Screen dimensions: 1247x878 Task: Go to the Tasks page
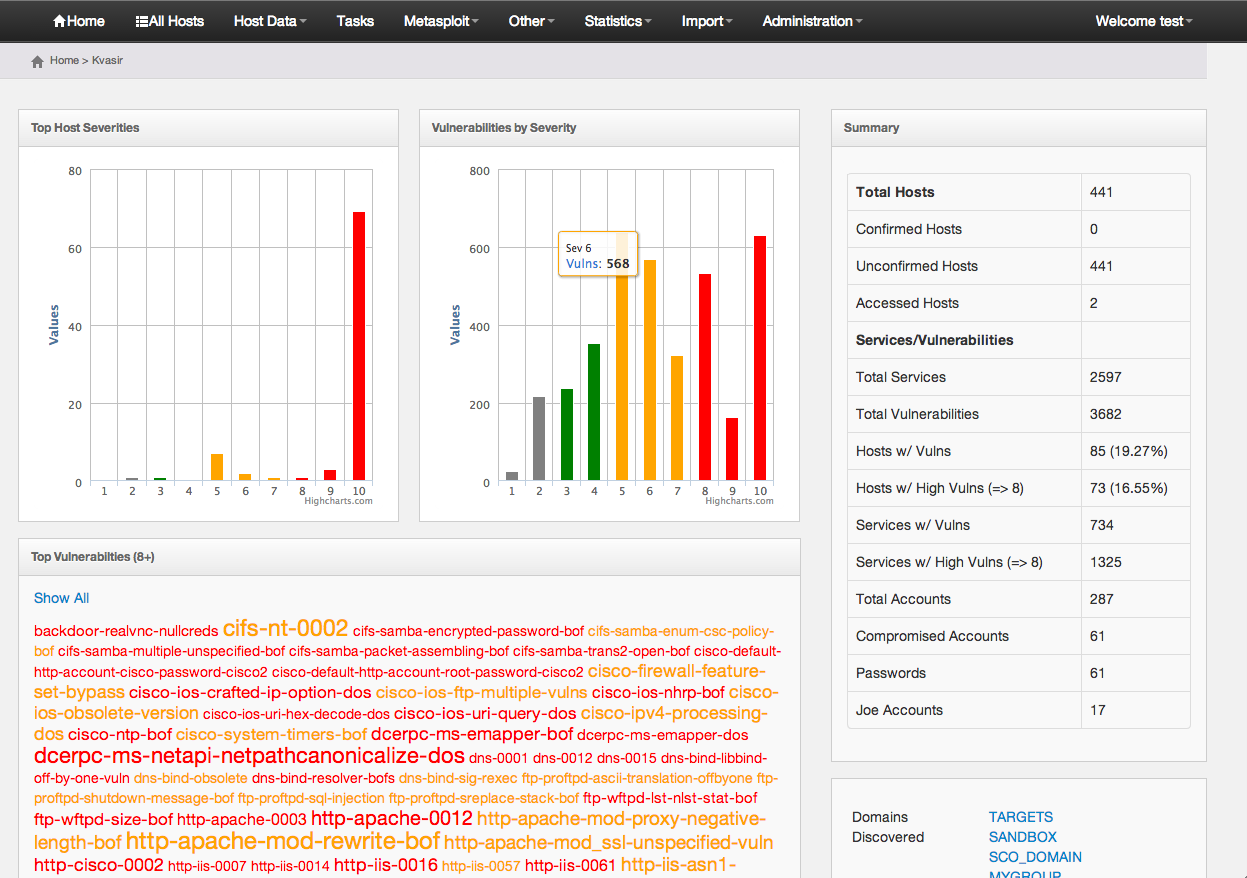[355, 21]
